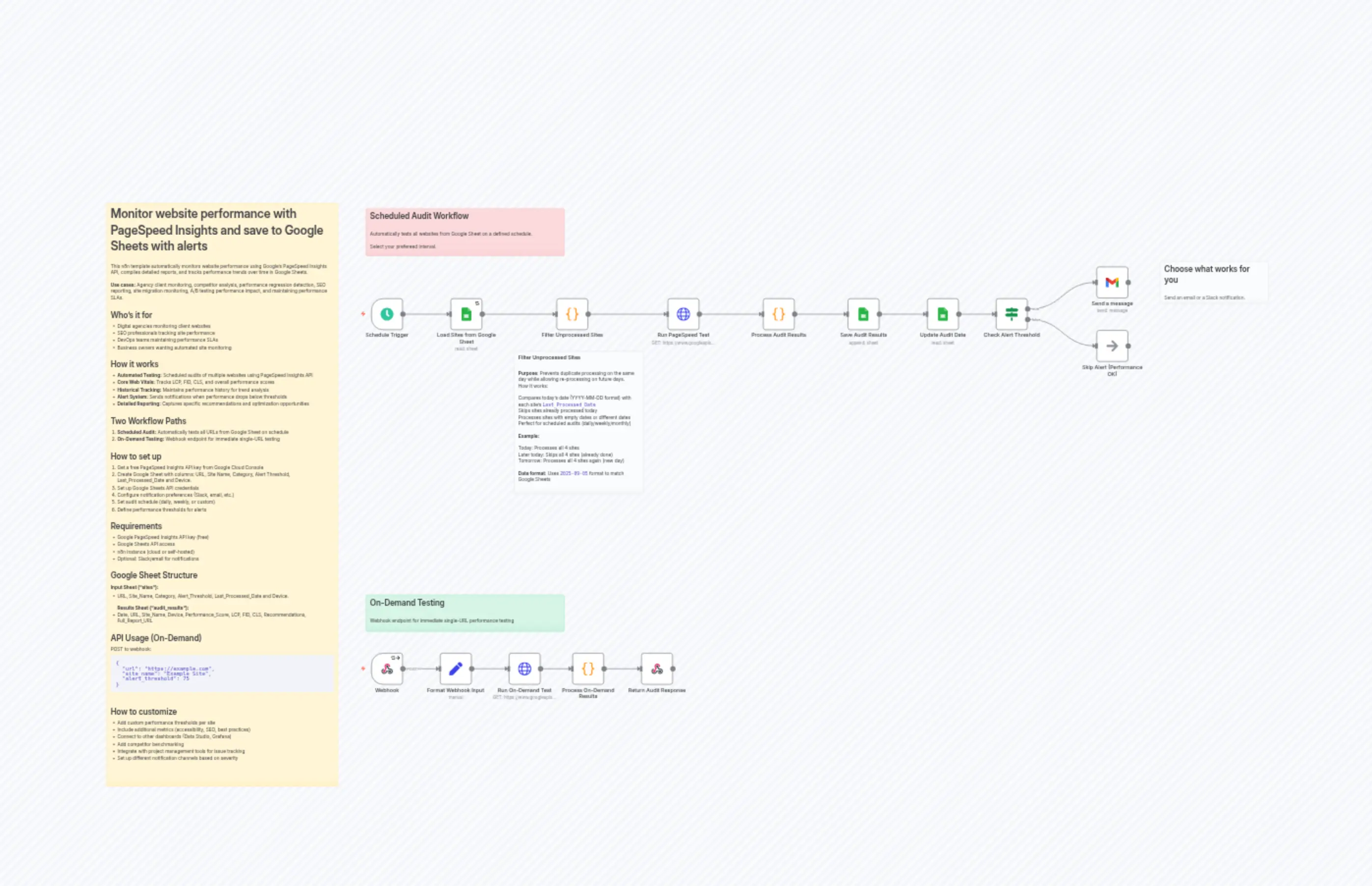The image size is (1372, 886).
Task: Open the Check Alert Threshold switch node
Action: tap(1010, 314)
